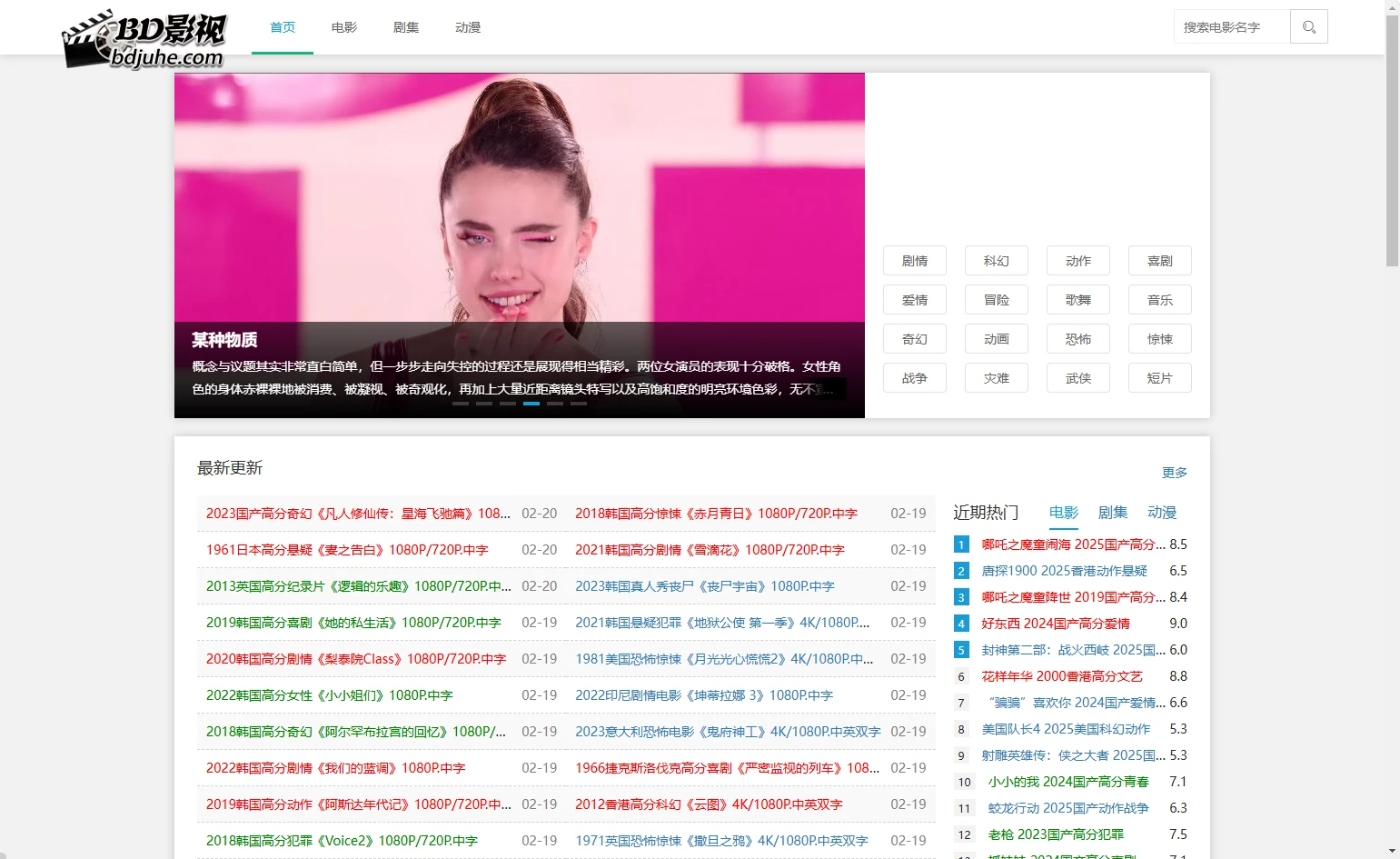Viewport: 1400px width, 859px height.
Task: Click the BD影视 site logo
Action: (144, 40)
